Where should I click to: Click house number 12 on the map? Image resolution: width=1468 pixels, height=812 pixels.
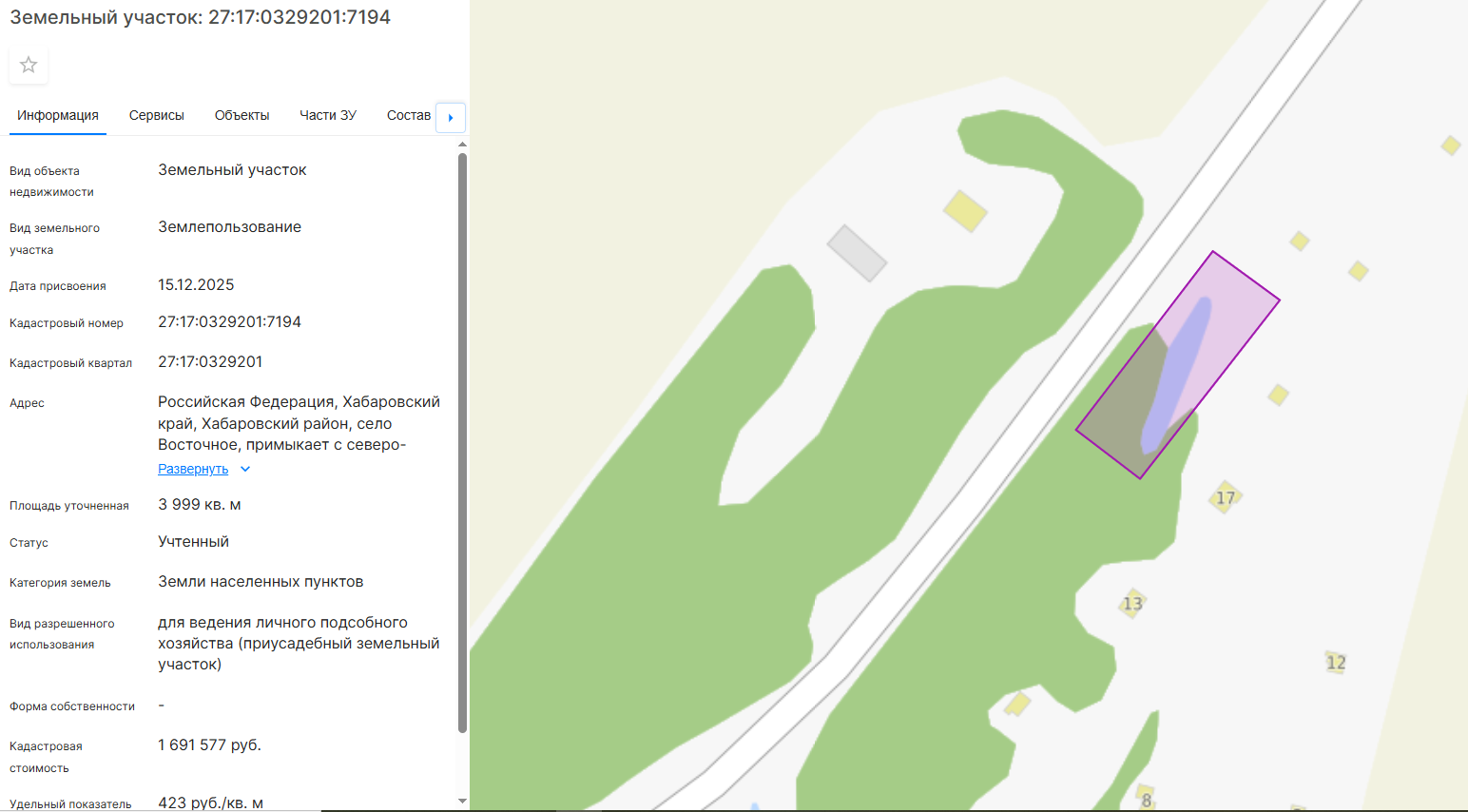click(1336, 663)
